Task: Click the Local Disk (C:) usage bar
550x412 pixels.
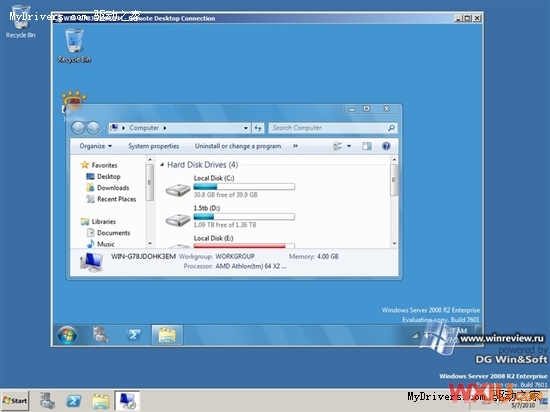Action: coord(244,187)
